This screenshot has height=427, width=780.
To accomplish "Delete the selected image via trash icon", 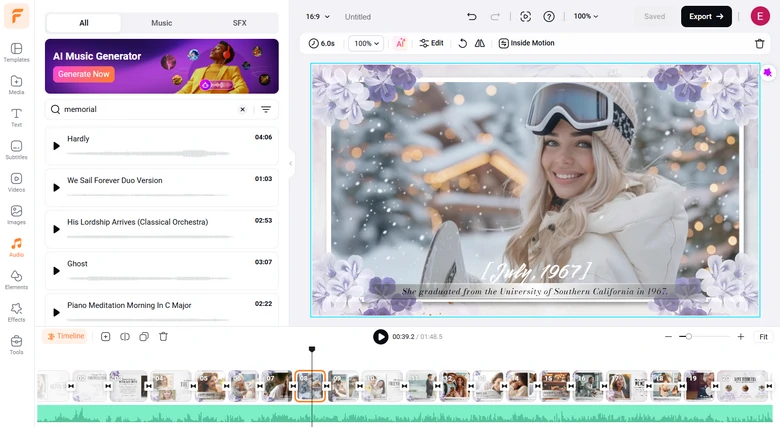I will click(760, 44).
